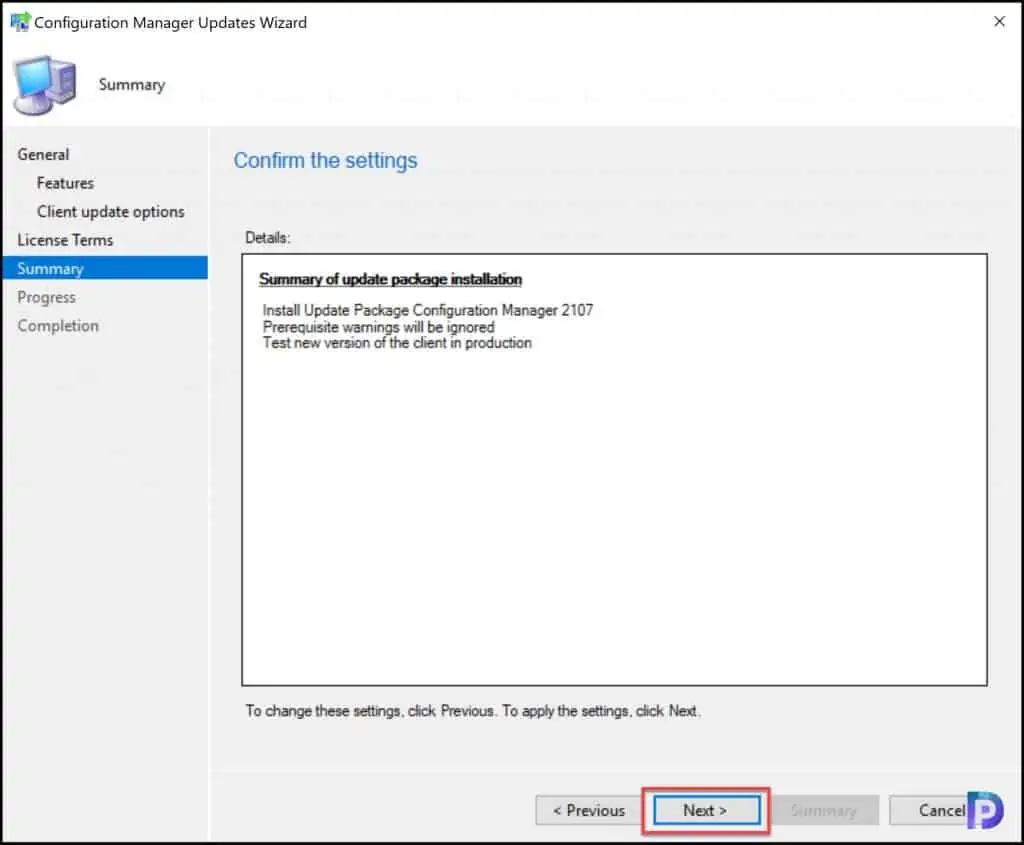Screen dimensions: 1024x845
Task: Click the instruction text about clicking Previous
Action: 472,711
